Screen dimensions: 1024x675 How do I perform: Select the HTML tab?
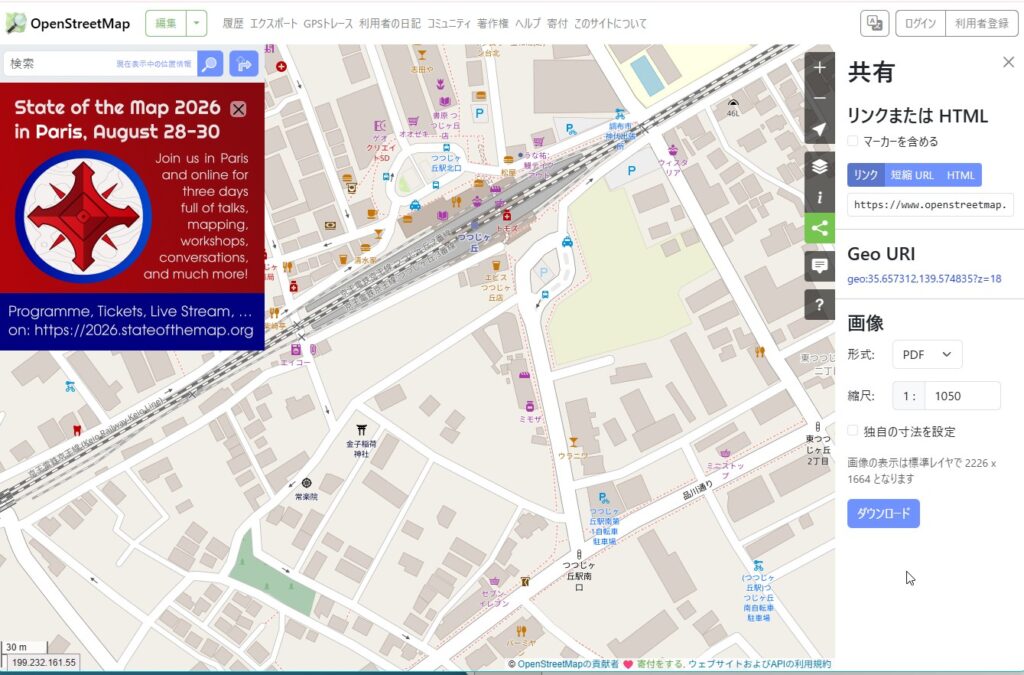960,175
